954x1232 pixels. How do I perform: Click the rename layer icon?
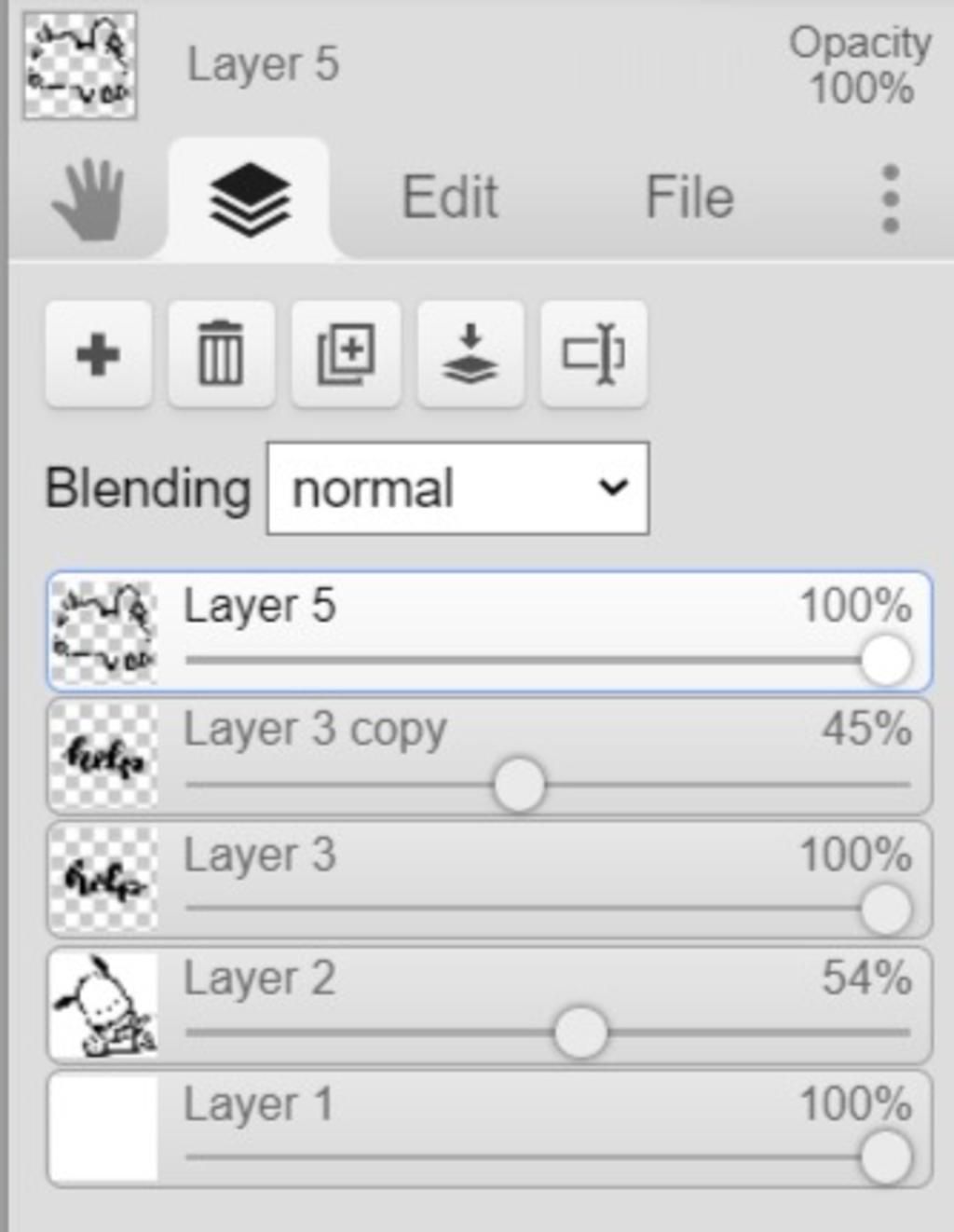(x=593, y=354)
